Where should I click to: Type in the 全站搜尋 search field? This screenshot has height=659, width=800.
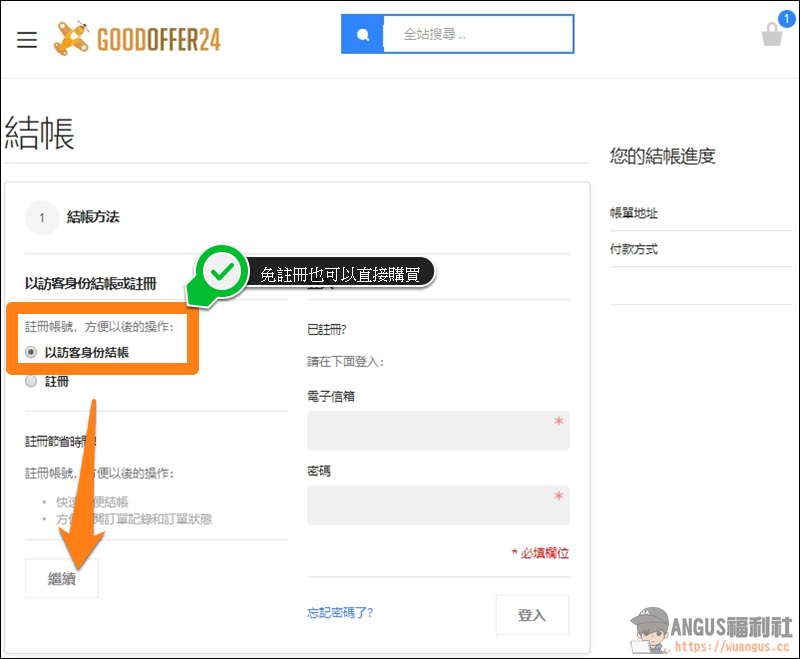[478, 34]
